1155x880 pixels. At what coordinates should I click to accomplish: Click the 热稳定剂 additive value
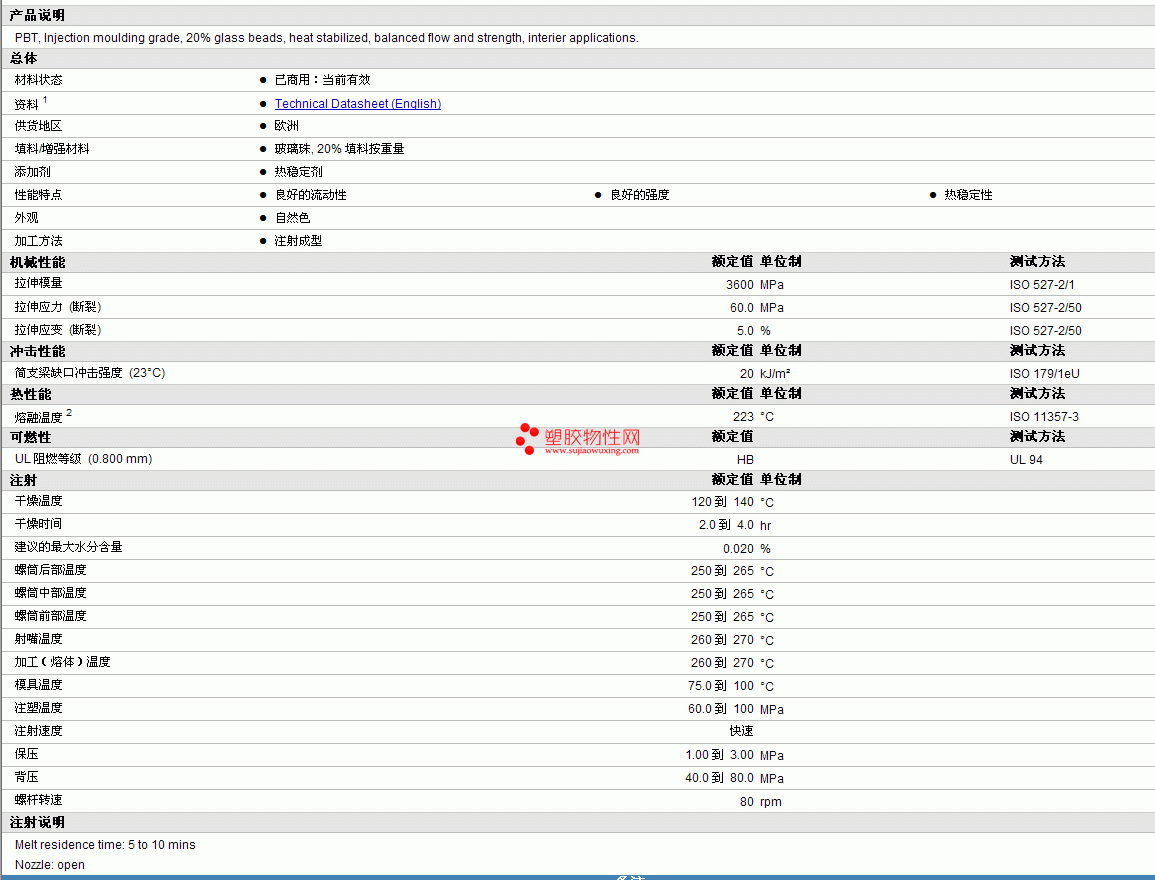tap(298, 172)
